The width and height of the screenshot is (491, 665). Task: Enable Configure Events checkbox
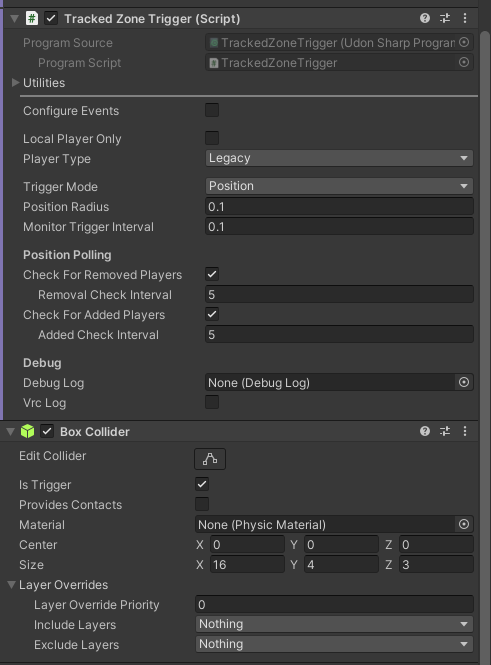click(212, 110)
